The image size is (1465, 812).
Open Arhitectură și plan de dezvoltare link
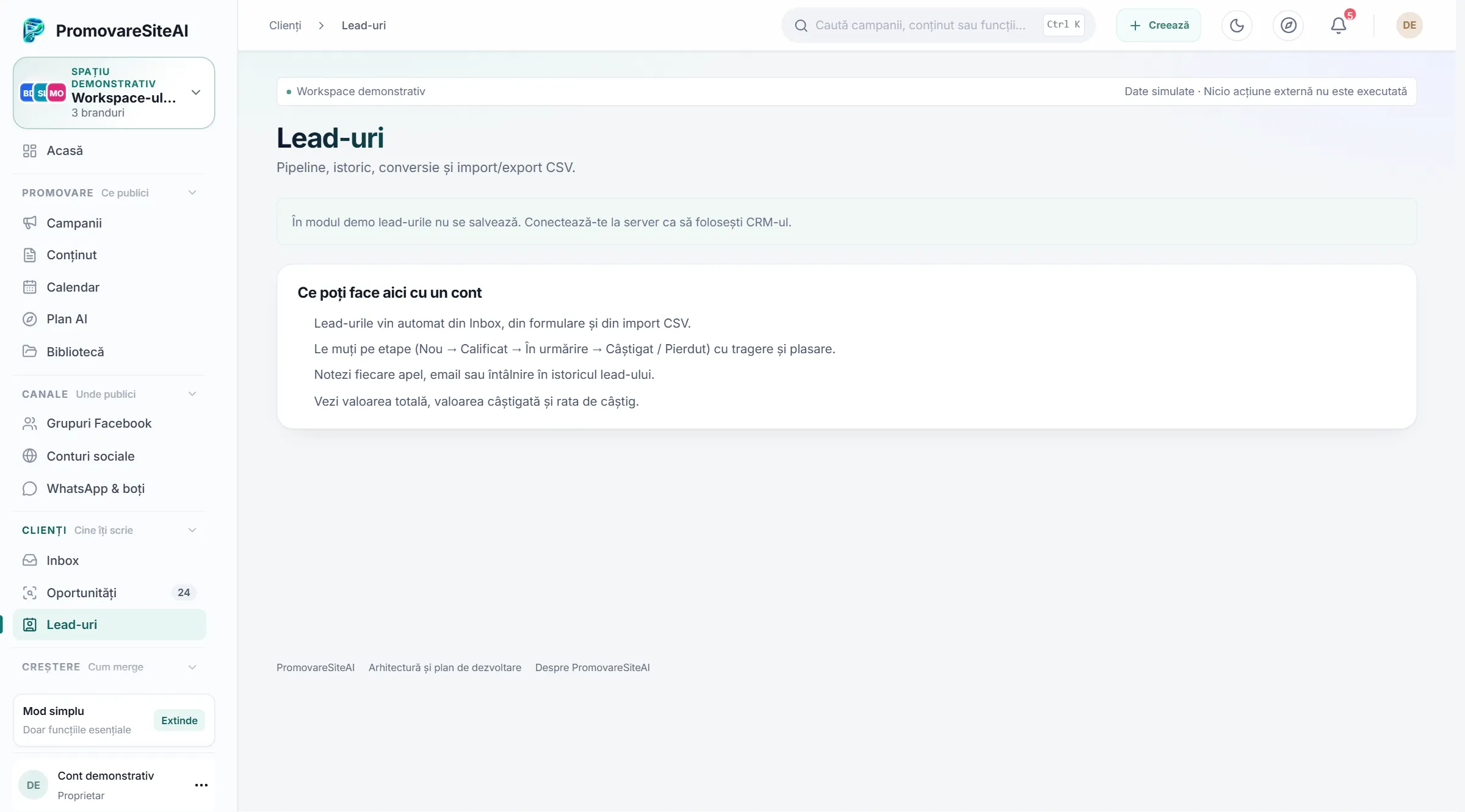click(445, 667)
